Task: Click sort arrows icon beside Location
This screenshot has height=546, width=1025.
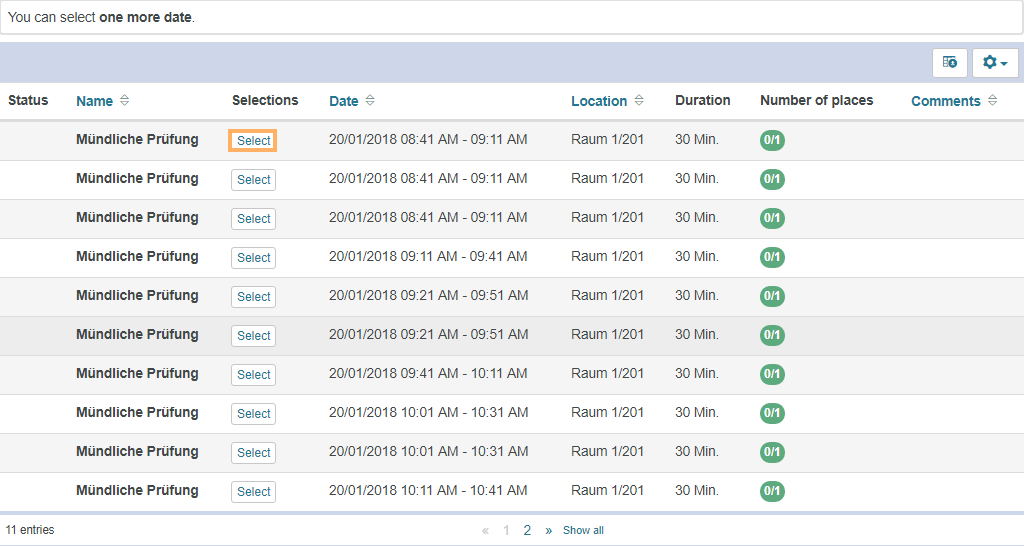Action: coord(639,101)
